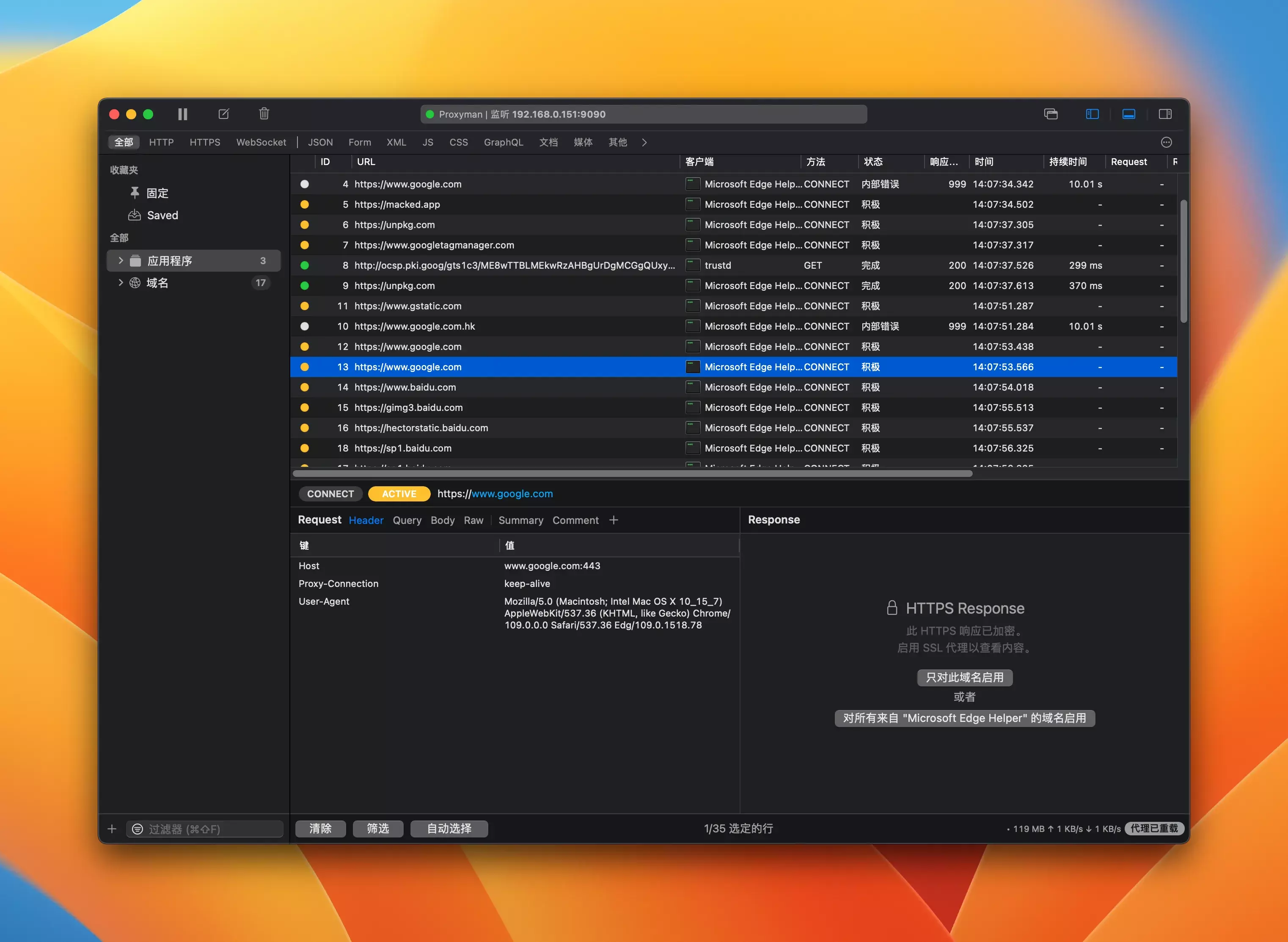
Task: Open the Saved folder in the sidebar
Action: (x=162, y=215)
